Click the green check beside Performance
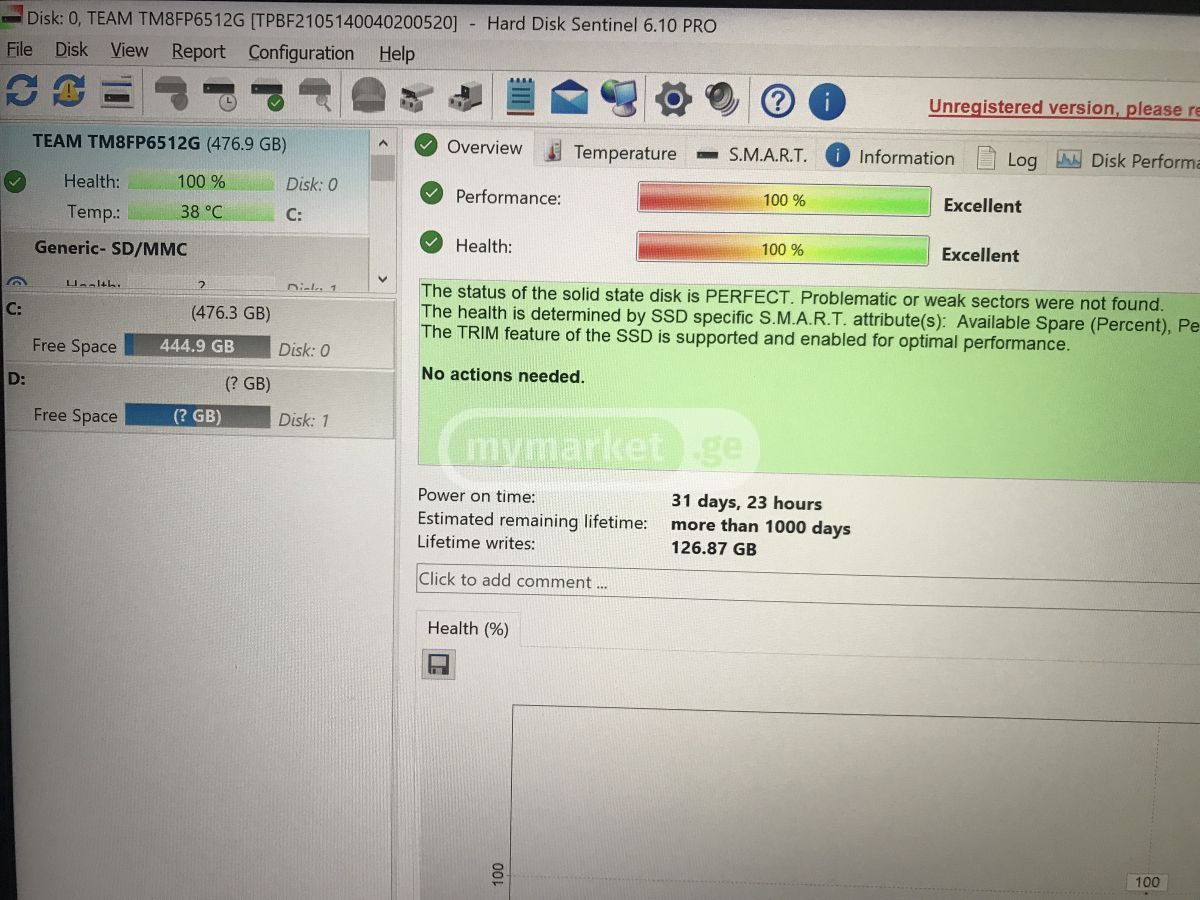 click(431, 194)
